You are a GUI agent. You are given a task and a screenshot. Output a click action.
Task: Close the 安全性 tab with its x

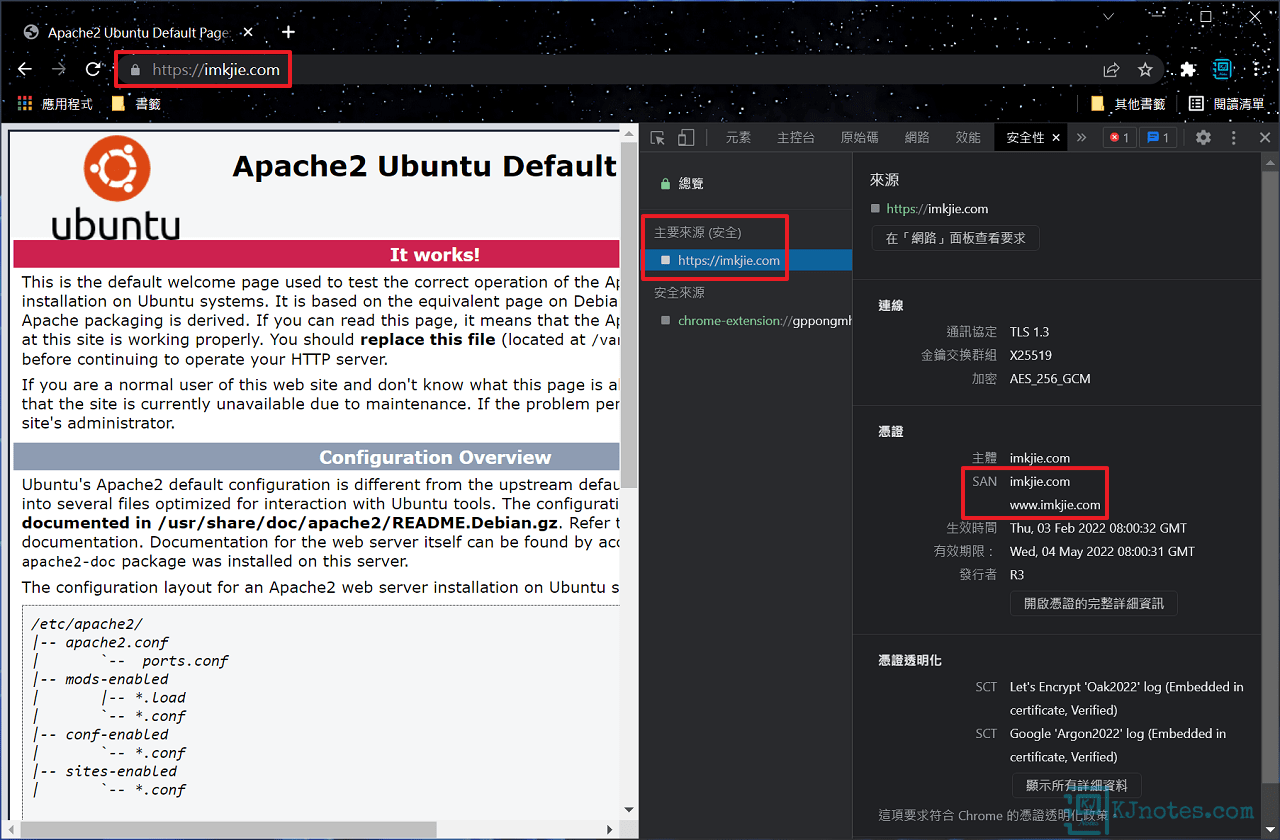(1056, 138)
